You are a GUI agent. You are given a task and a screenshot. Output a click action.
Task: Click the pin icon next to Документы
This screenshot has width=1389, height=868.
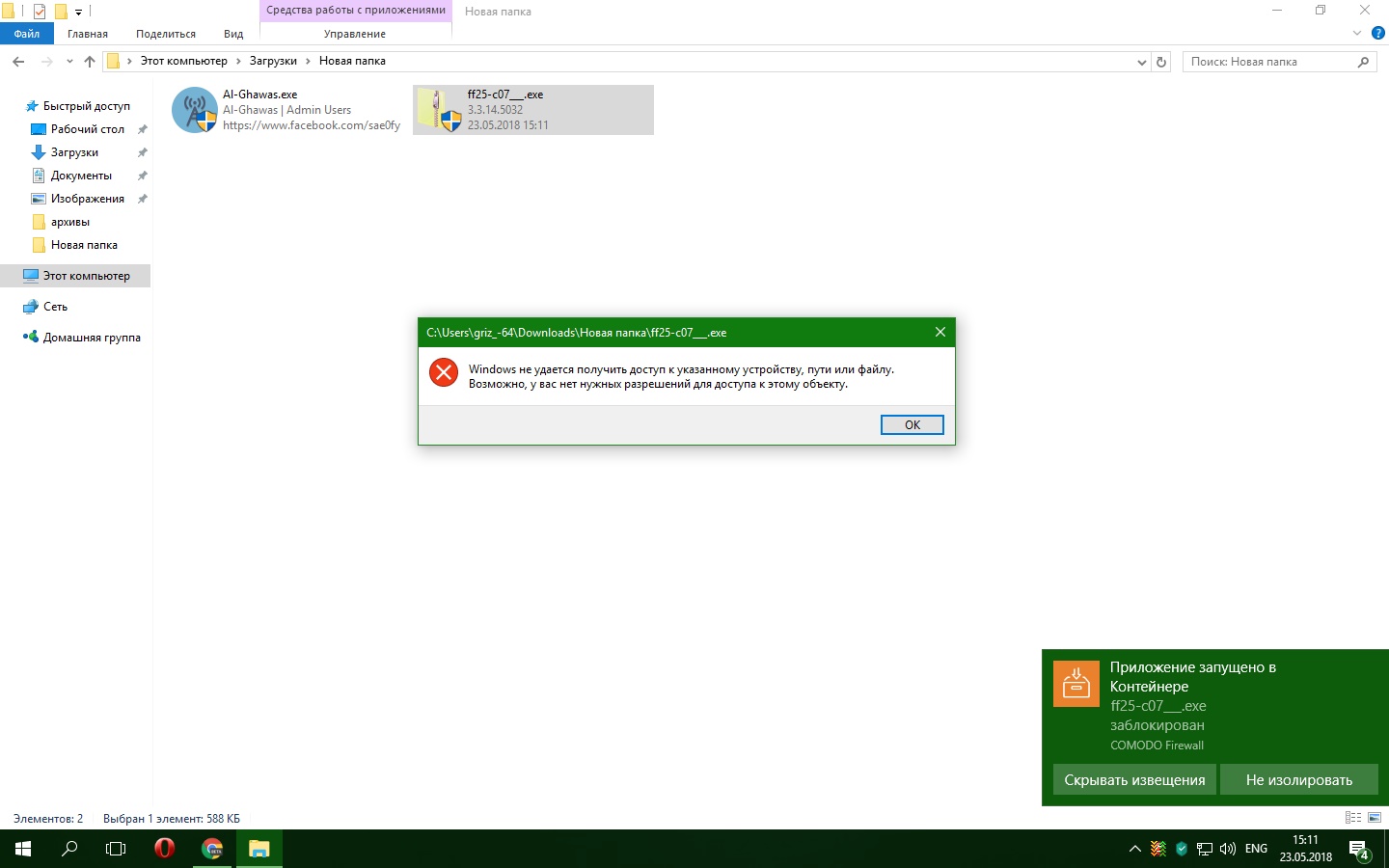click(x=142, y=176)
